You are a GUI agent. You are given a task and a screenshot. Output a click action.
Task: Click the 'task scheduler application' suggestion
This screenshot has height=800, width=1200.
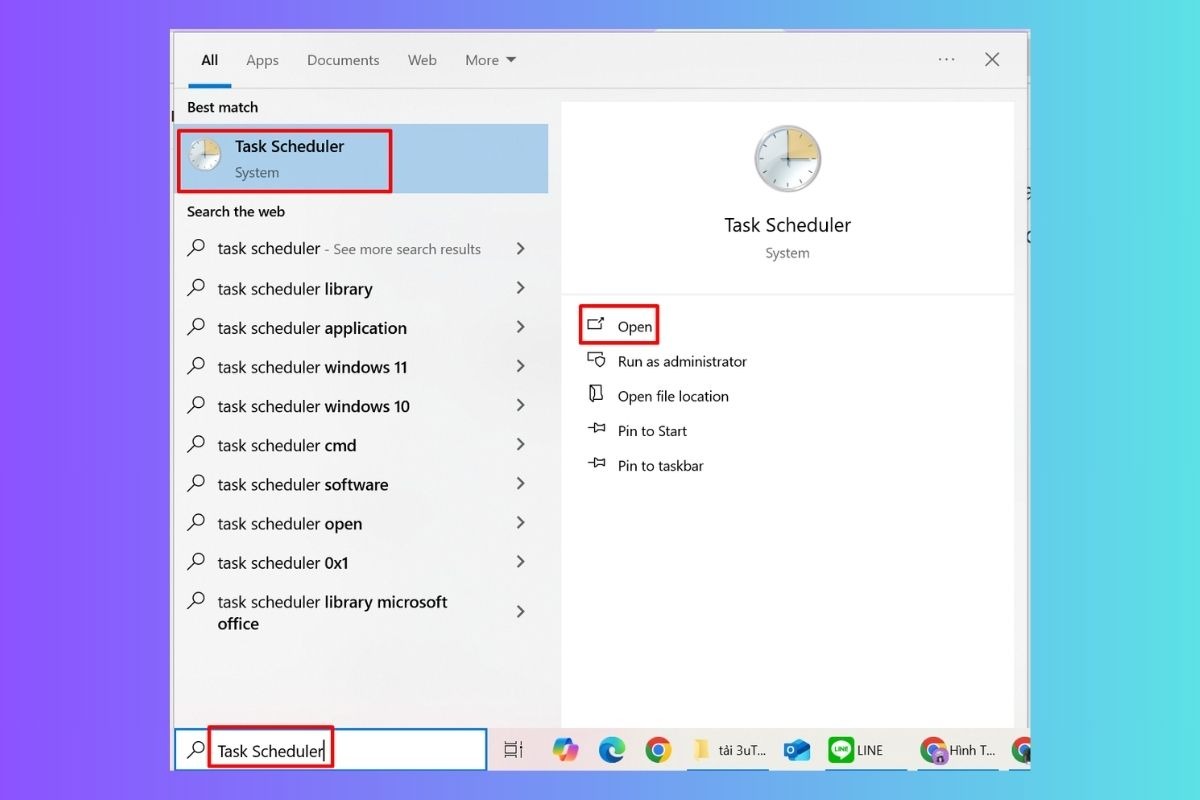tap(312, 328)
